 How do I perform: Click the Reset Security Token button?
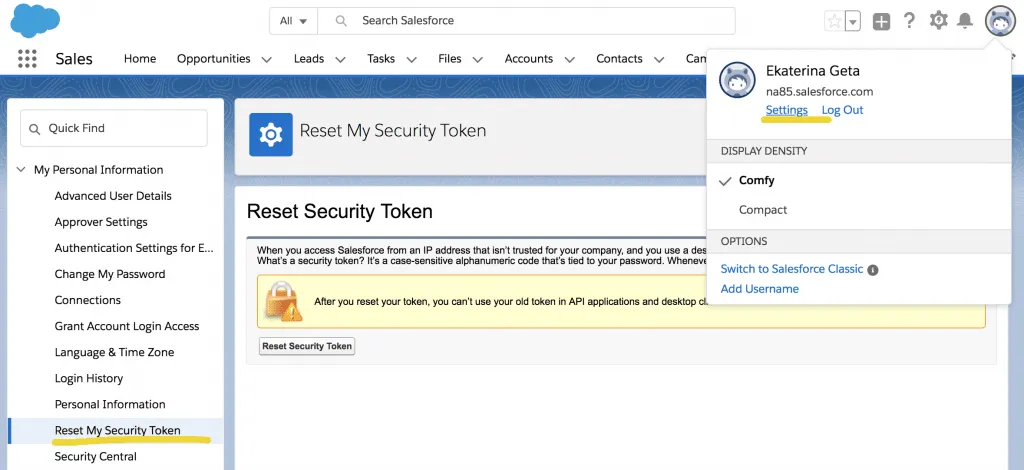307,346
